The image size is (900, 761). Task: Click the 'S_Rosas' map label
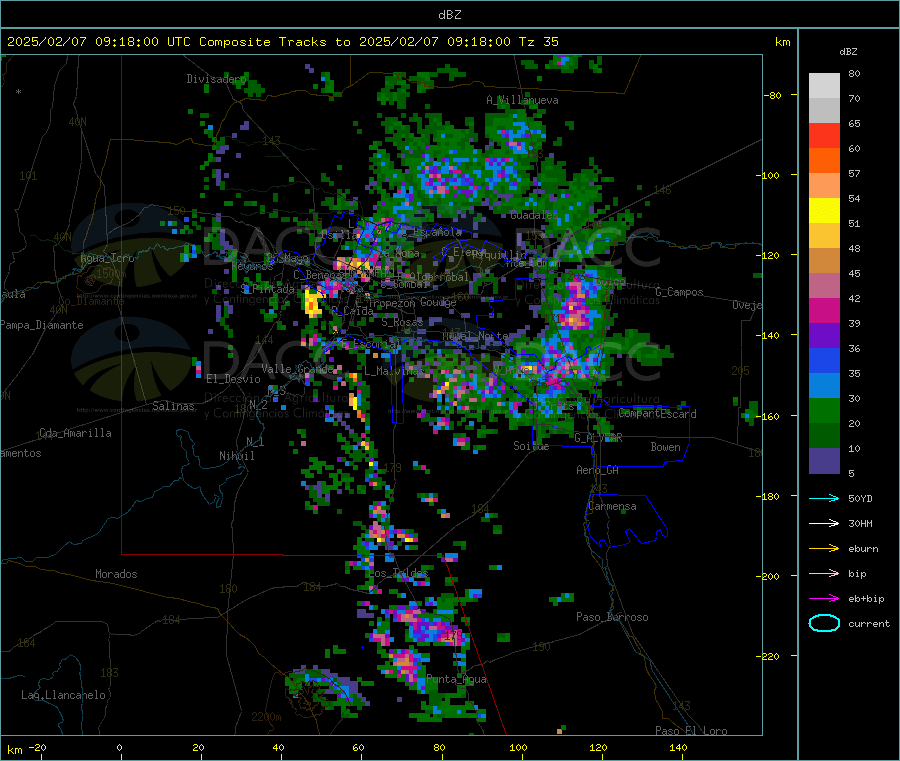coord(402,323)
